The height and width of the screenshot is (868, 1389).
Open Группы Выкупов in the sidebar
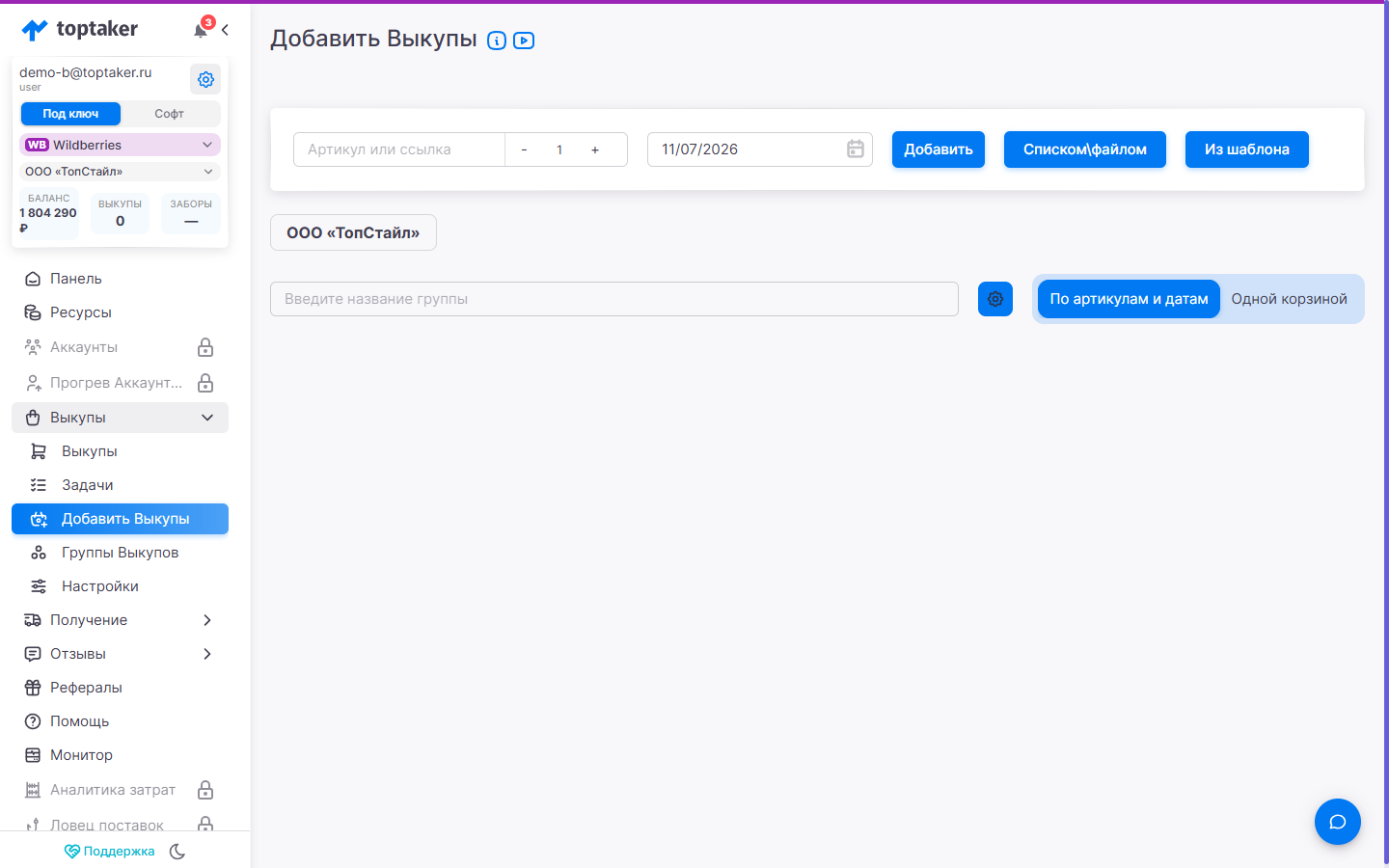(x=120, y=553)
